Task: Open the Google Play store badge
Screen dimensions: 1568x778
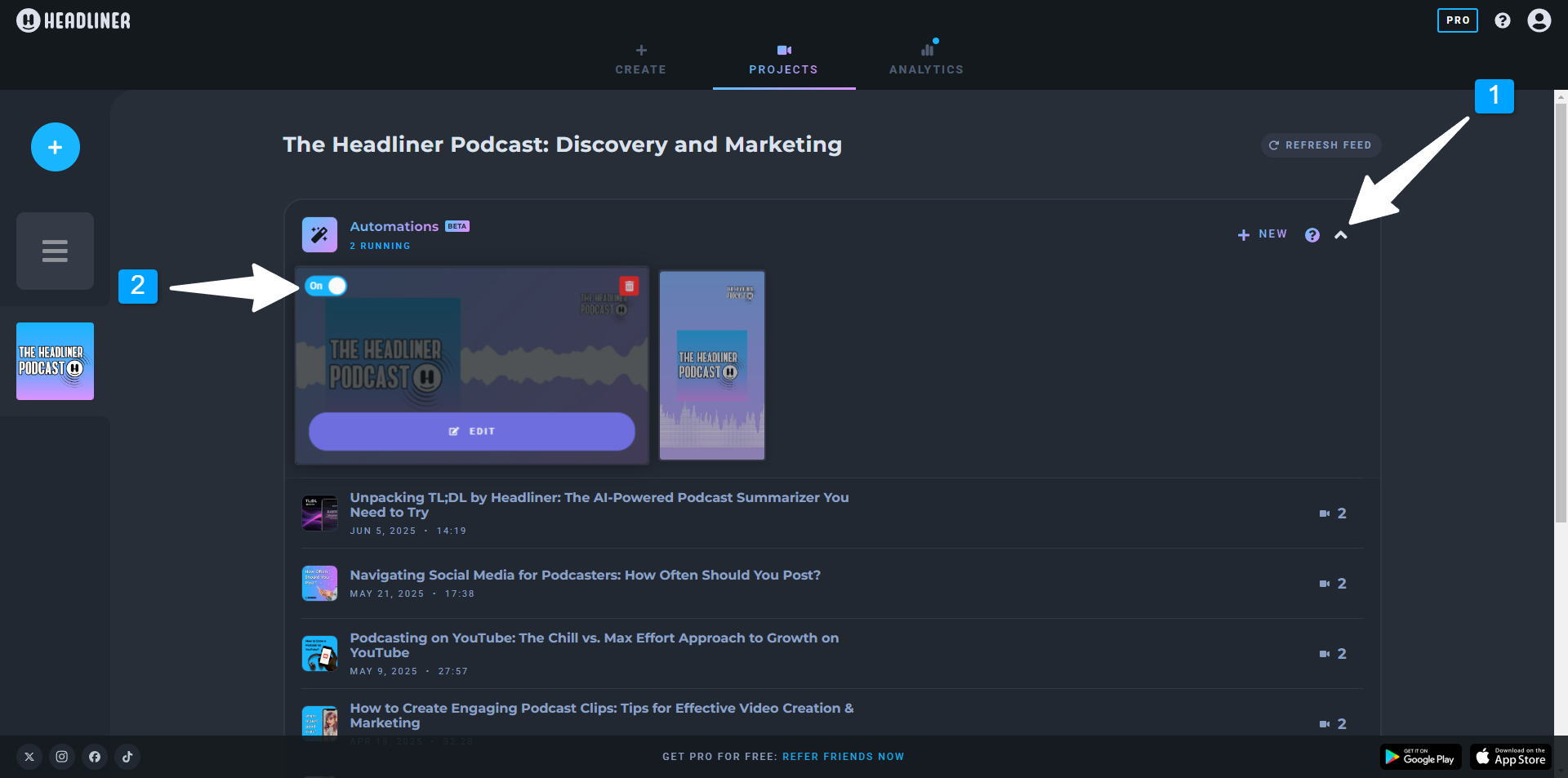Action: (1420, 757)
